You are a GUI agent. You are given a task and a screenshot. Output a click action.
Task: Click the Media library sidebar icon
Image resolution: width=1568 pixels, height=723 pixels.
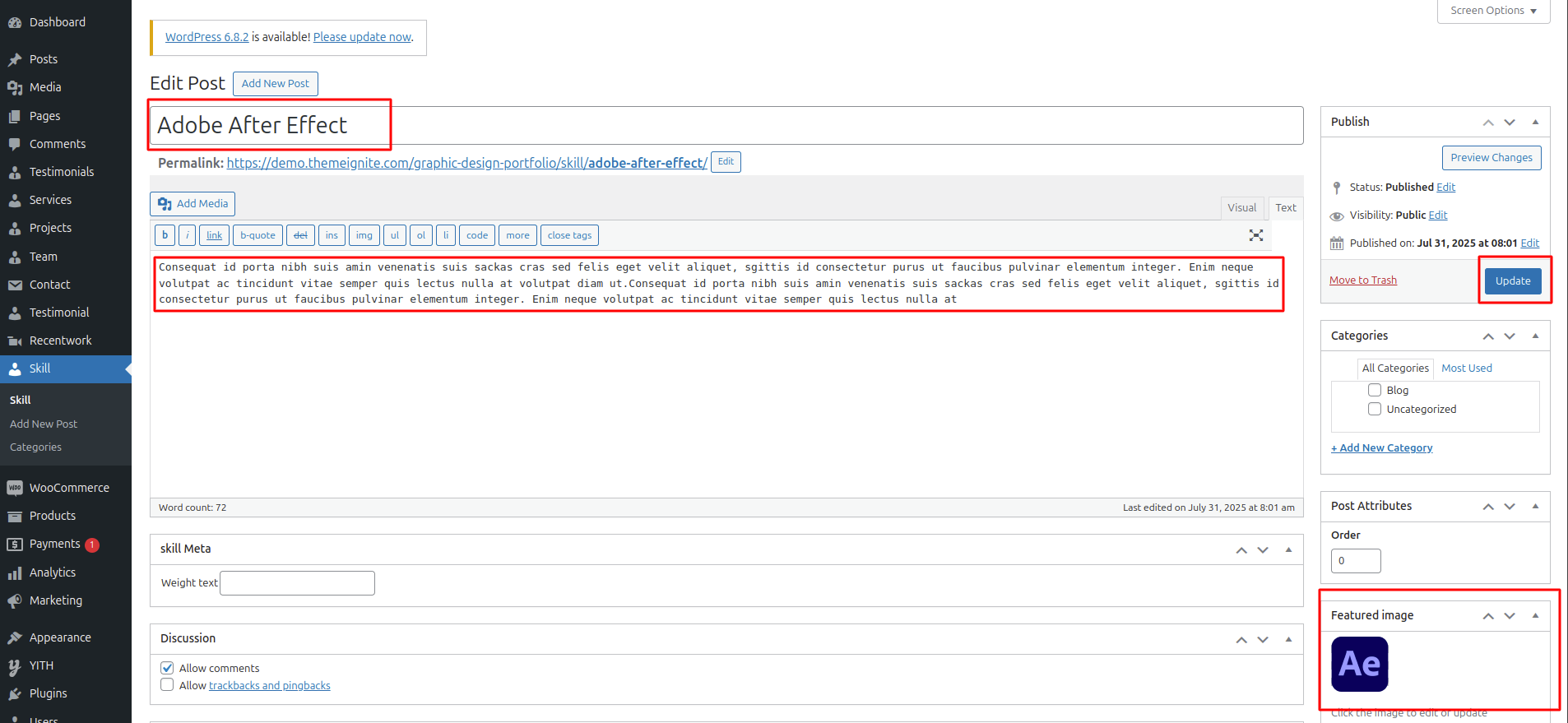point(15,87)
